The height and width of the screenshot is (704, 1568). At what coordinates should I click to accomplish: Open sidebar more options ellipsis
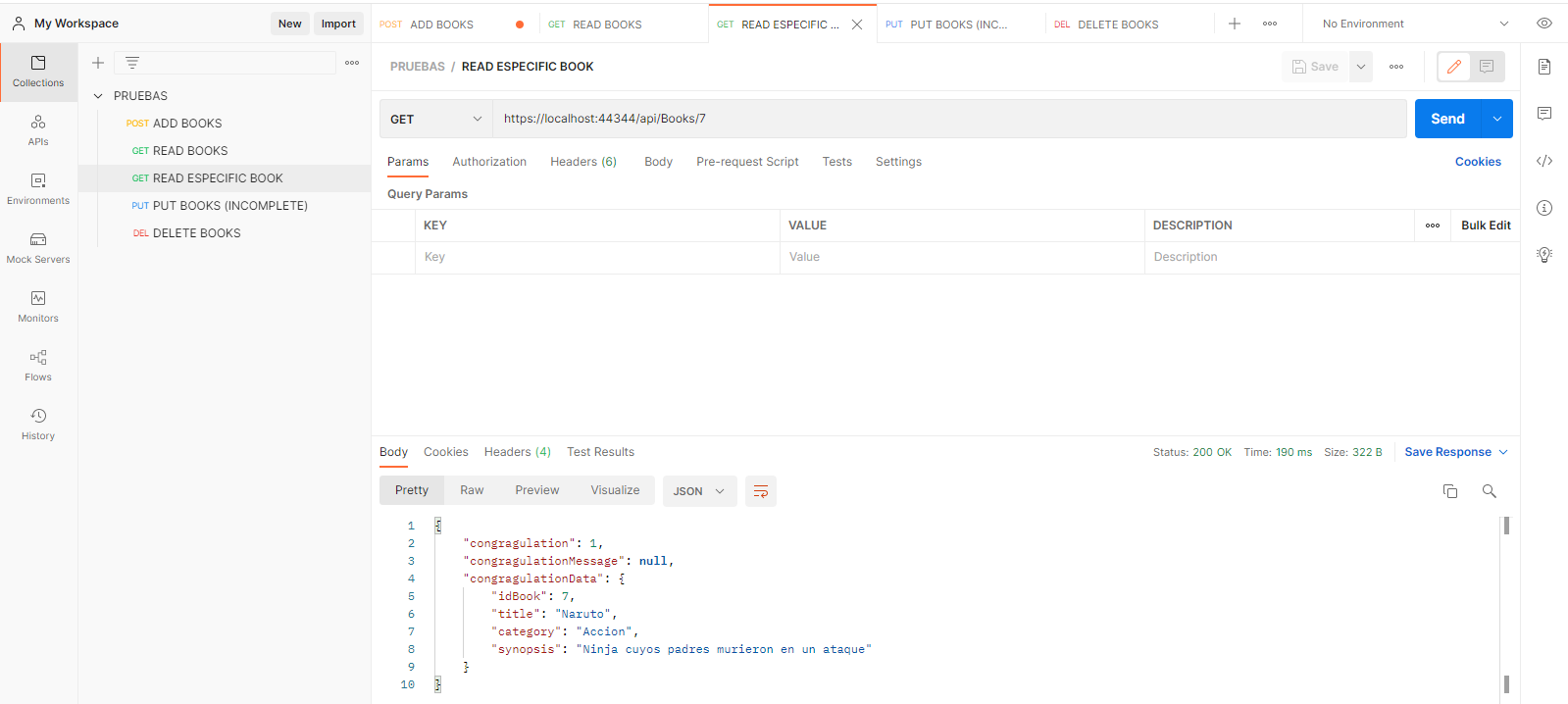tap(352, 63)
